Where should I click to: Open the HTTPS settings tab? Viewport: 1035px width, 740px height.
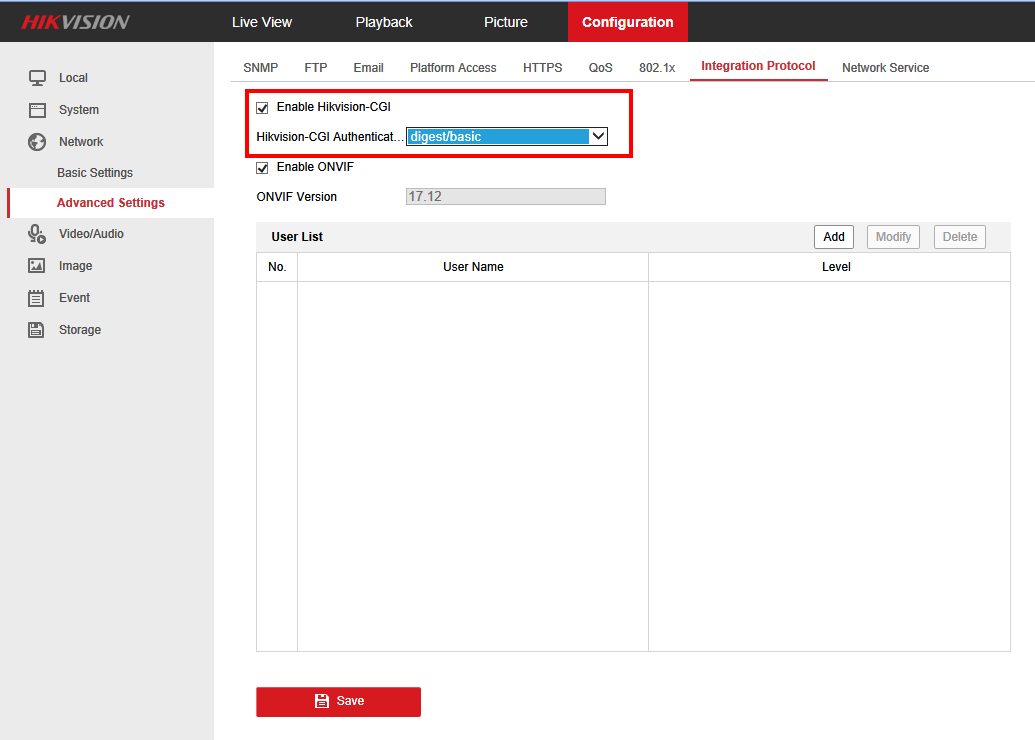(542, 67)
